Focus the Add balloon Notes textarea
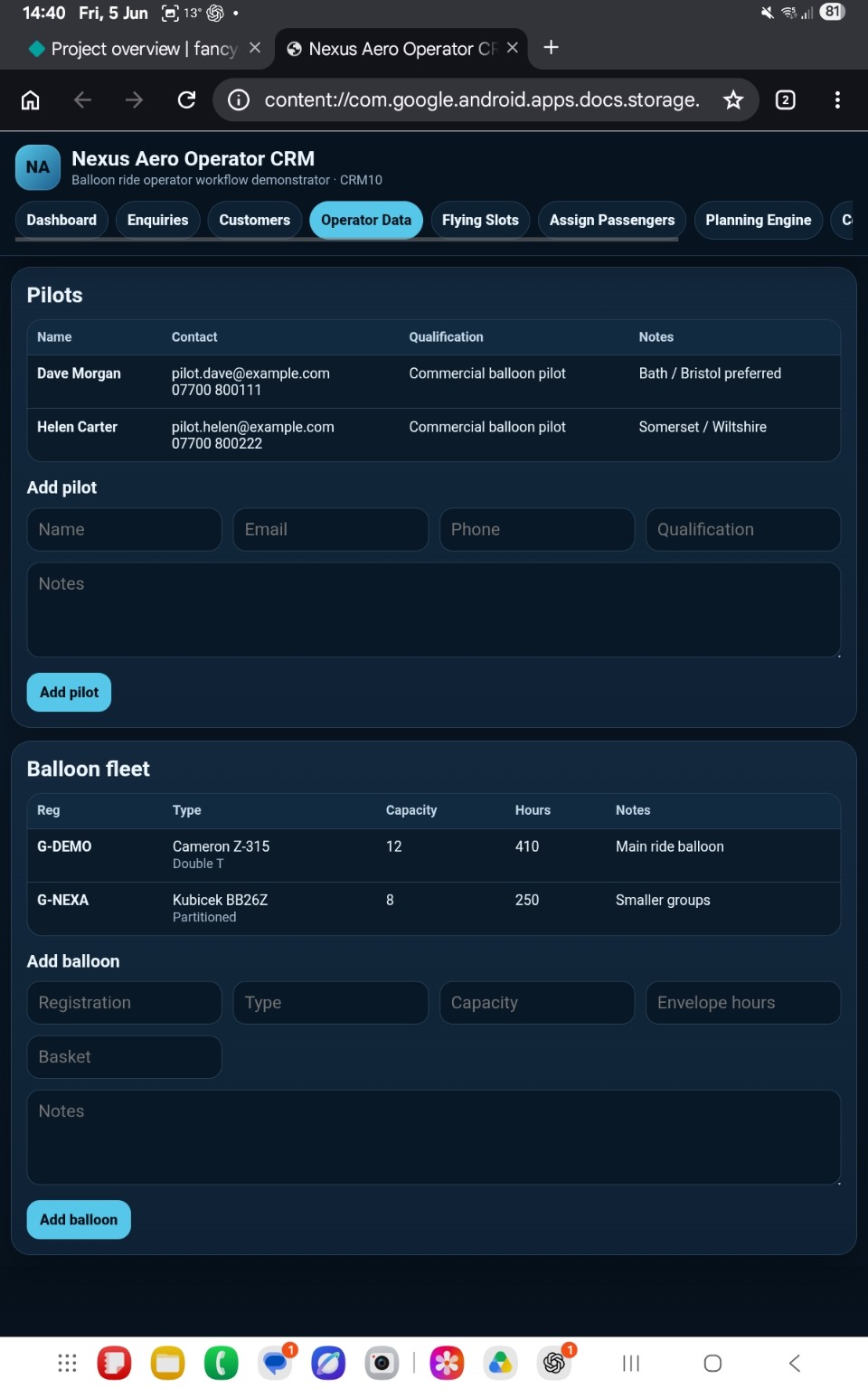868x1389 pixels. (434, 1138)
